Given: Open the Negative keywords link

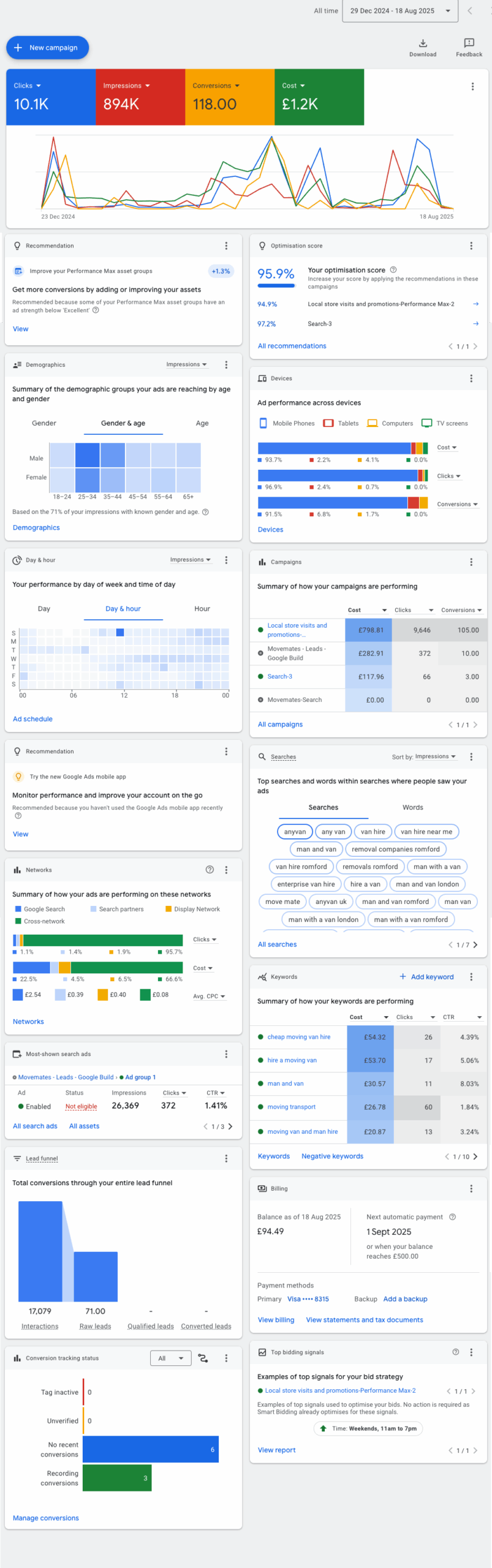Looking at the screenshot, I should (332, 1156).
